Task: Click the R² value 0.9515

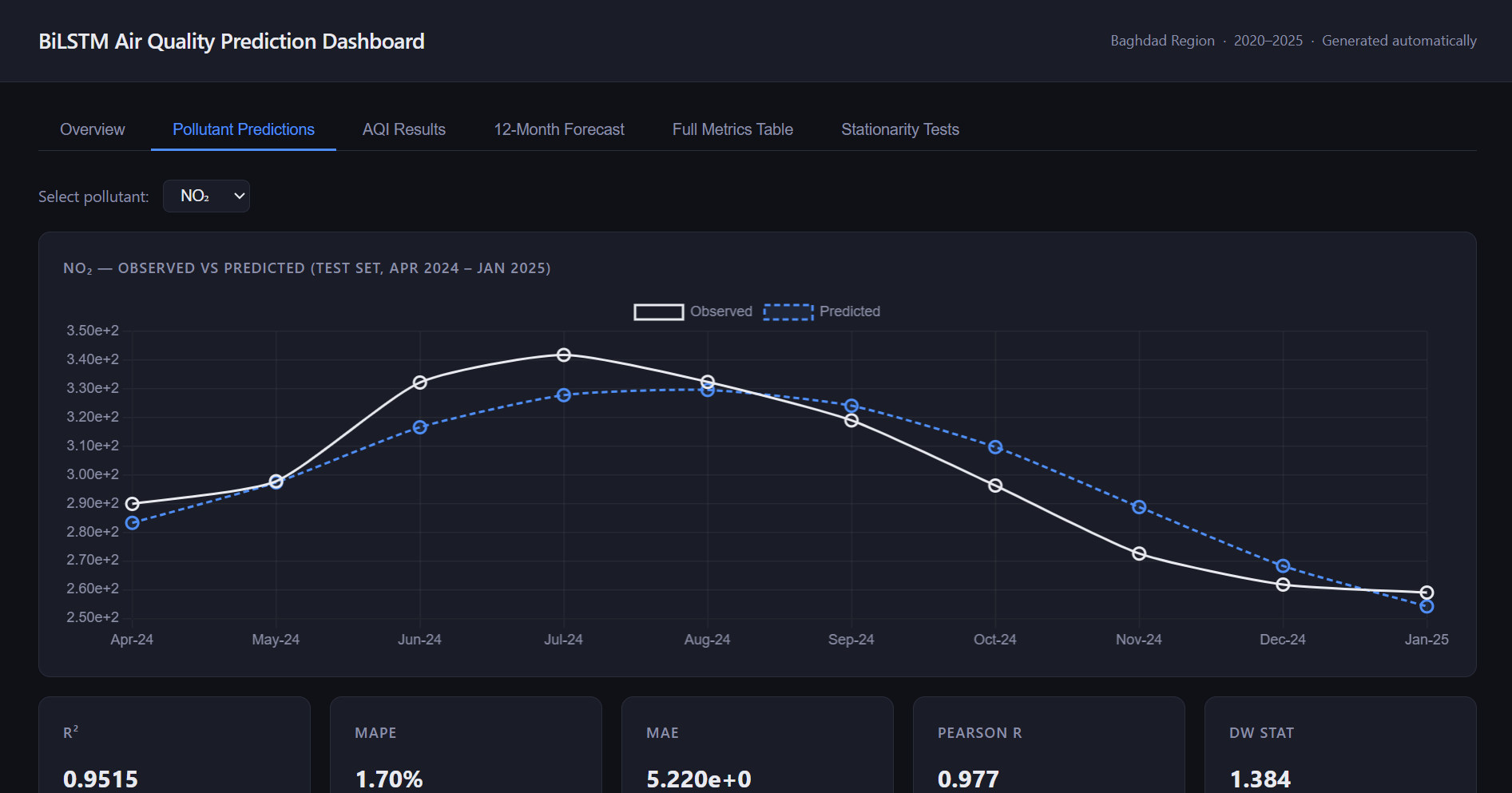Action: pos(101,779)
